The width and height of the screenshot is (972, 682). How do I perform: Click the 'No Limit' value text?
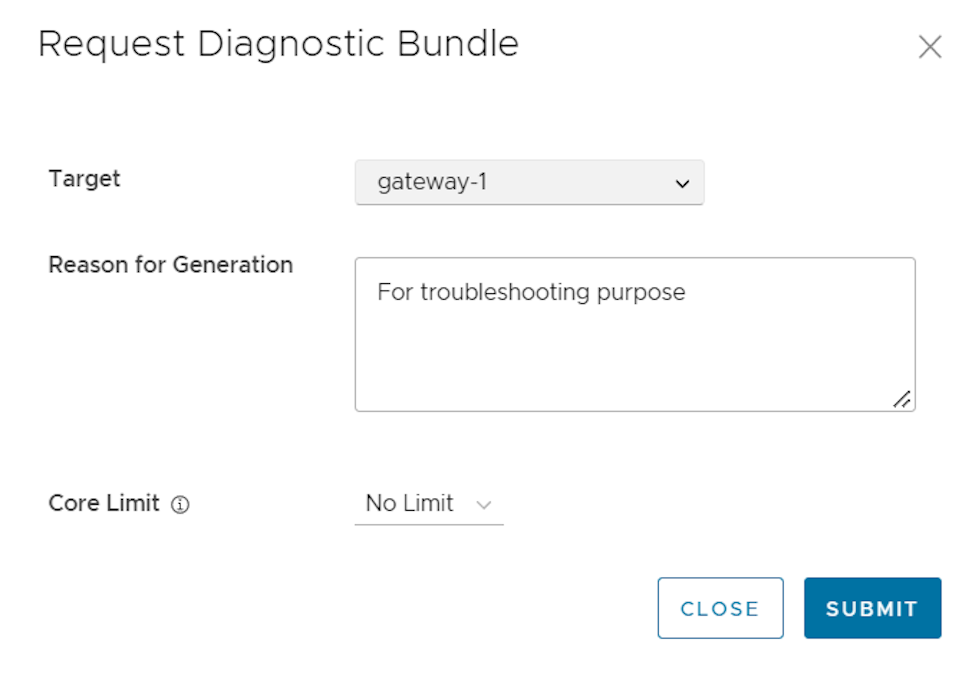(409, 503)
